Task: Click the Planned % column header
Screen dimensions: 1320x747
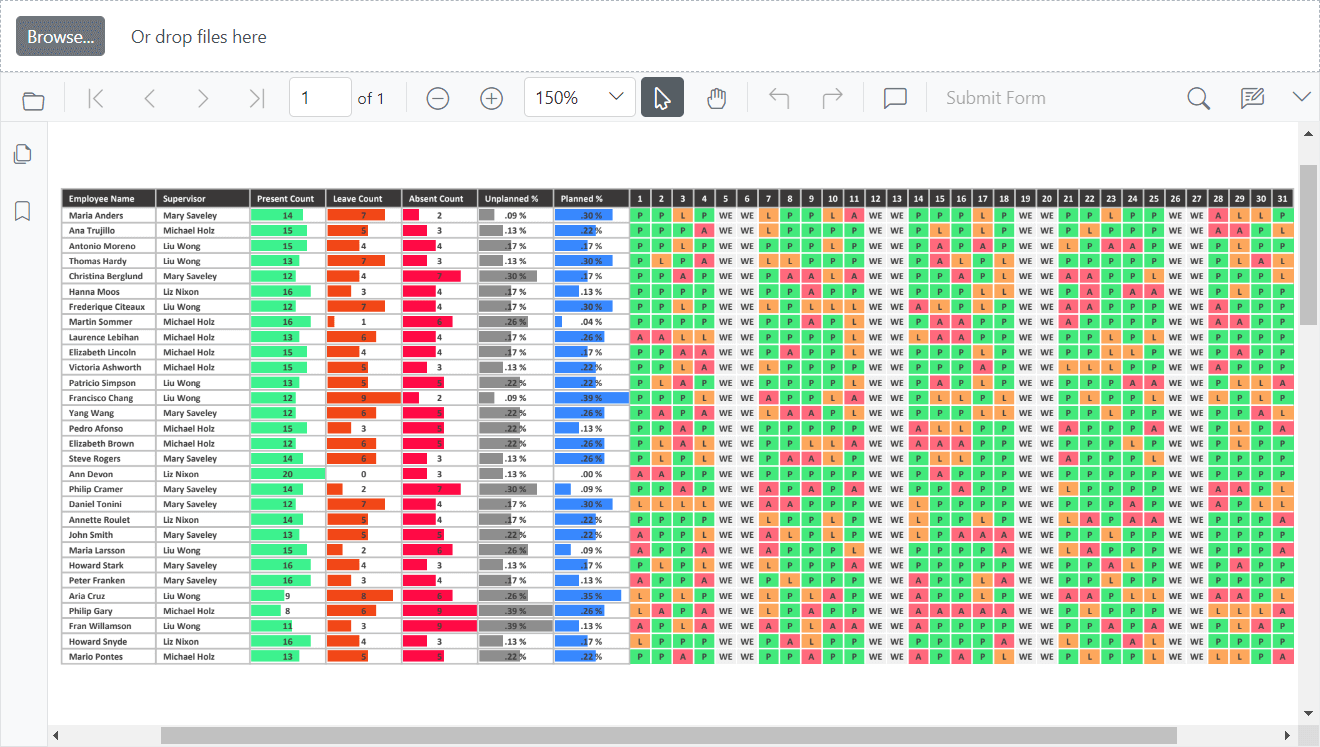Action: (592, 199)
